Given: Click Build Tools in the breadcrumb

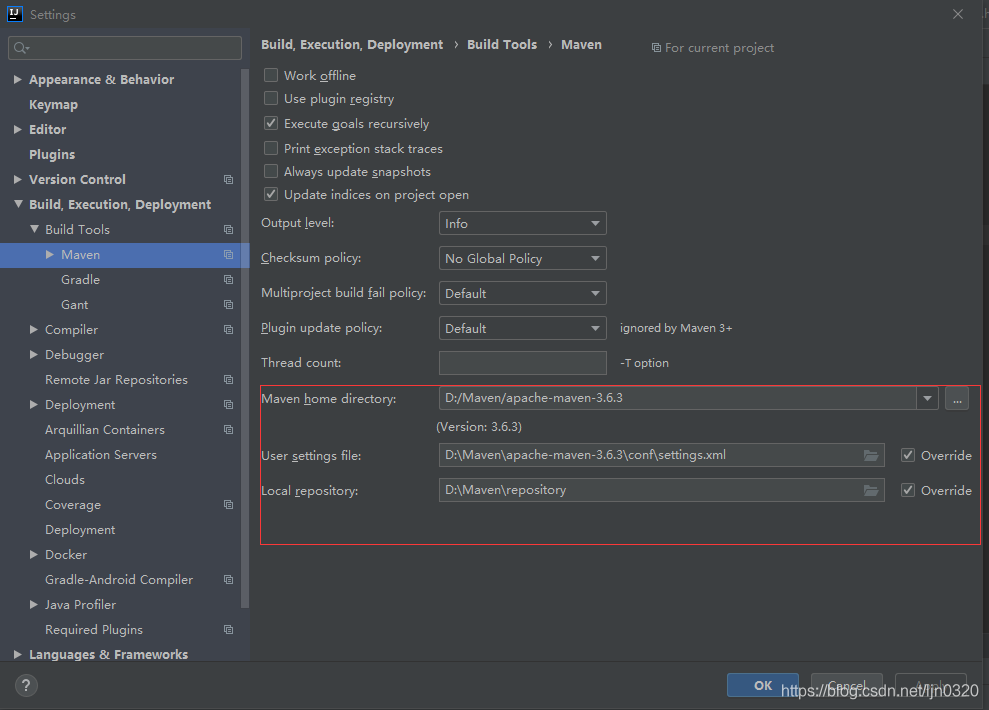Looking at the screenshot, I should [x=502, y=45].
